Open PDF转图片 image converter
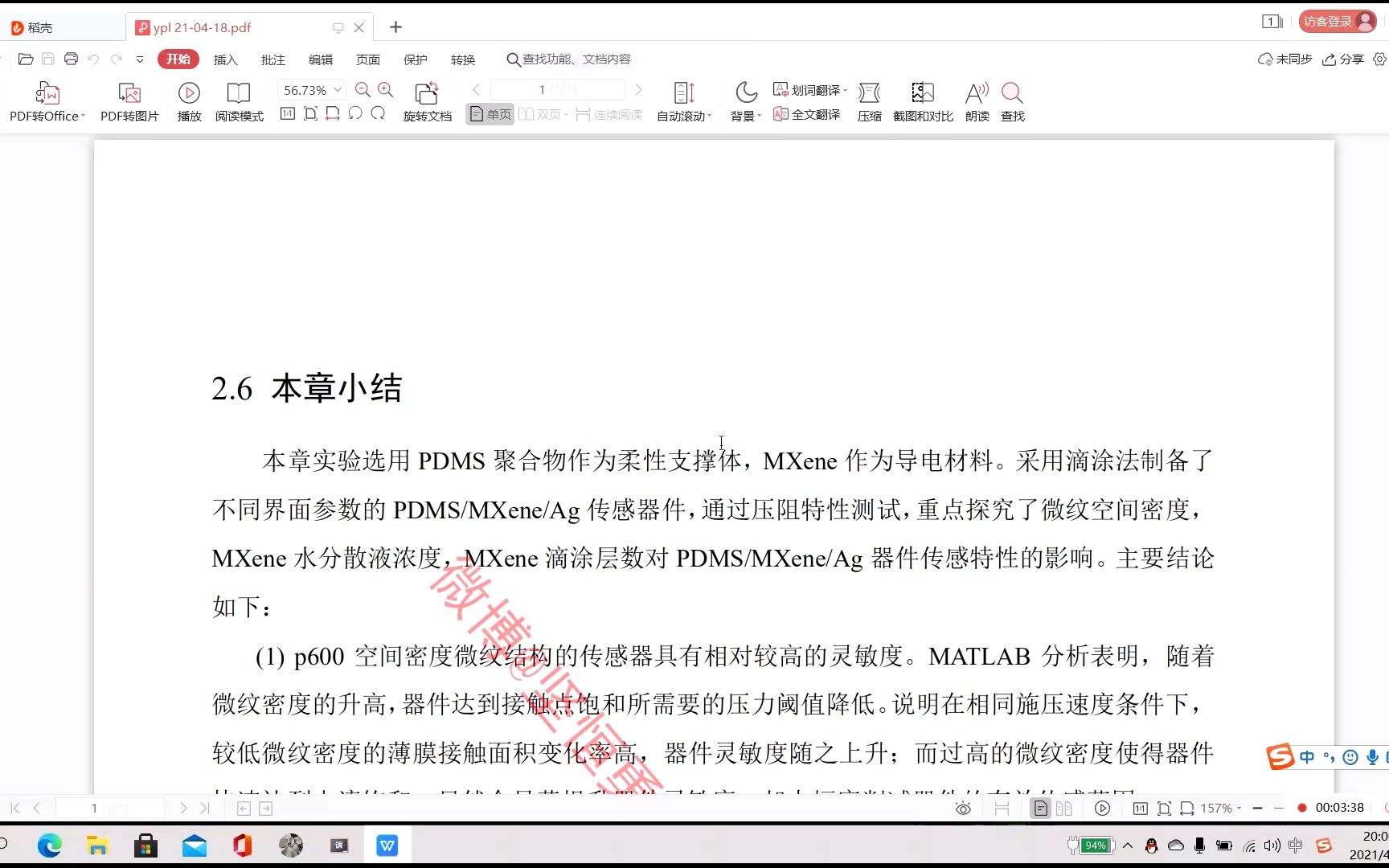Screen dimensions: 1389x868 (129, 102)
